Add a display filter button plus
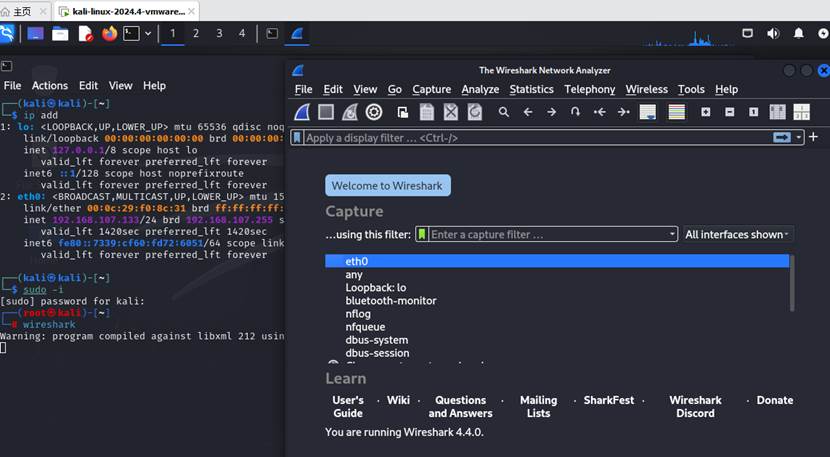This screenshot has width=830, height=457. 814,137
